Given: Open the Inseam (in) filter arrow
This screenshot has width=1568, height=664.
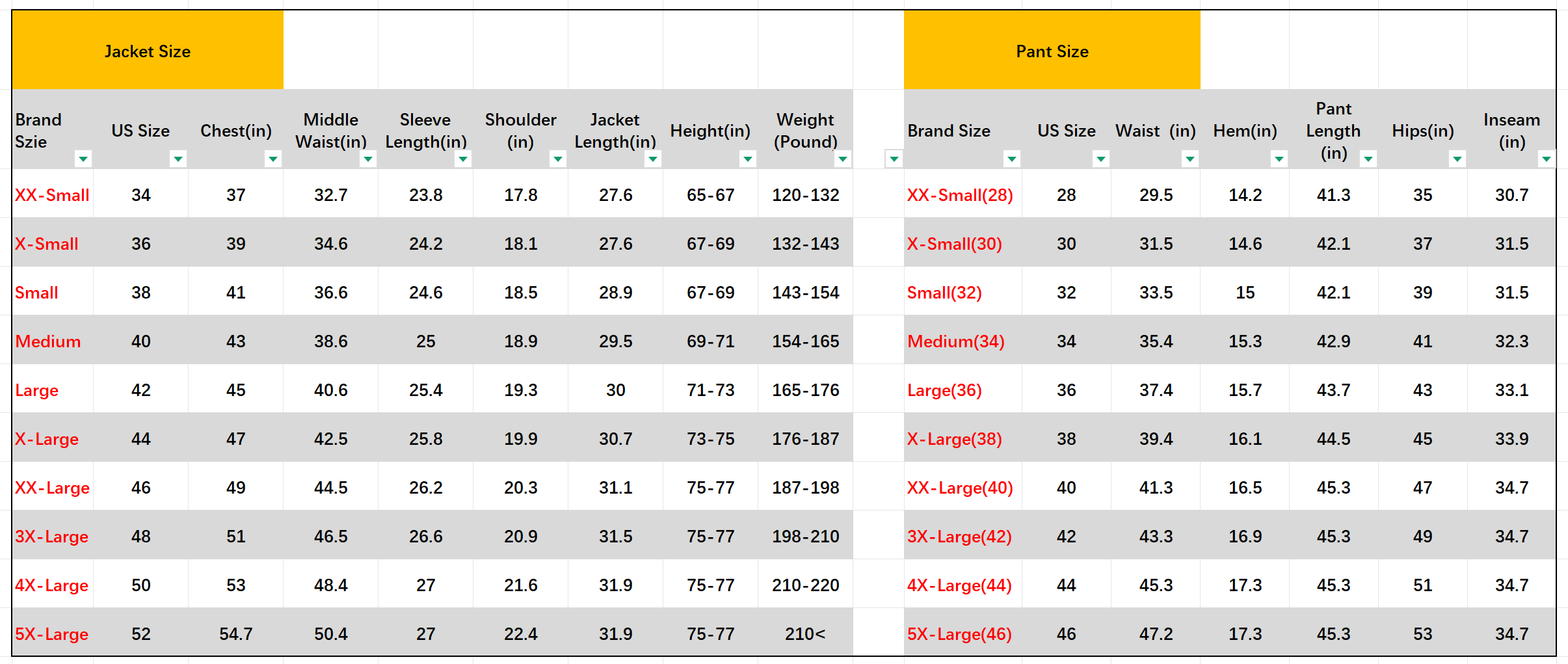Looking at the screenshot, I should [x=1547, y=159].
